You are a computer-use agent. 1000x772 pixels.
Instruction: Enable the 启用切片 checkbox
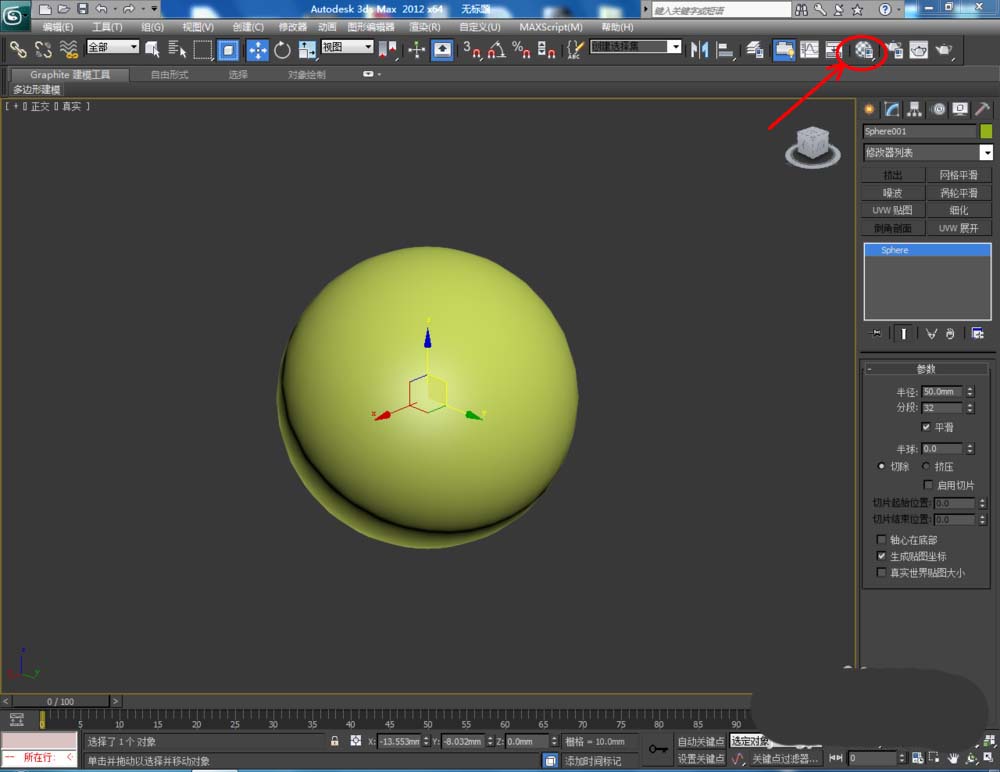pyautogui.click(x=928, y=485)
